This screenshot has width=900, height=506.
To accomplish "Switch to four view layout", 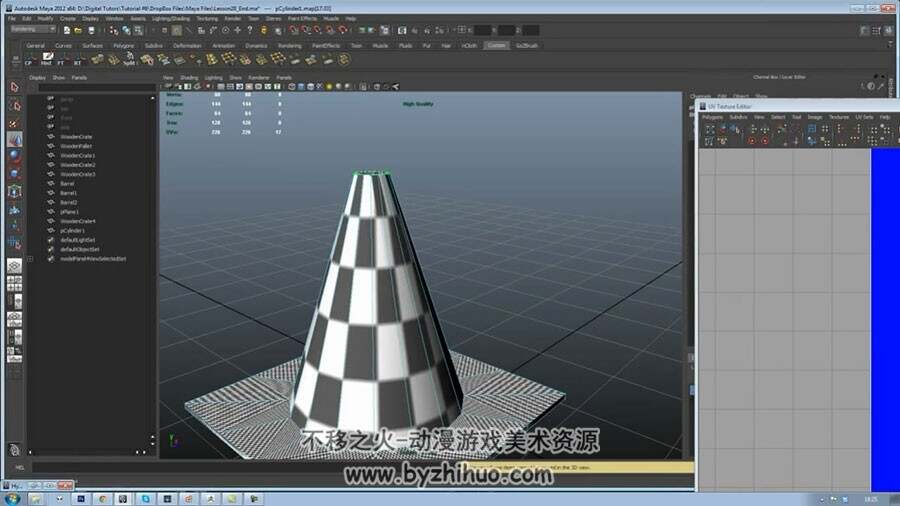I will [14, 283].
